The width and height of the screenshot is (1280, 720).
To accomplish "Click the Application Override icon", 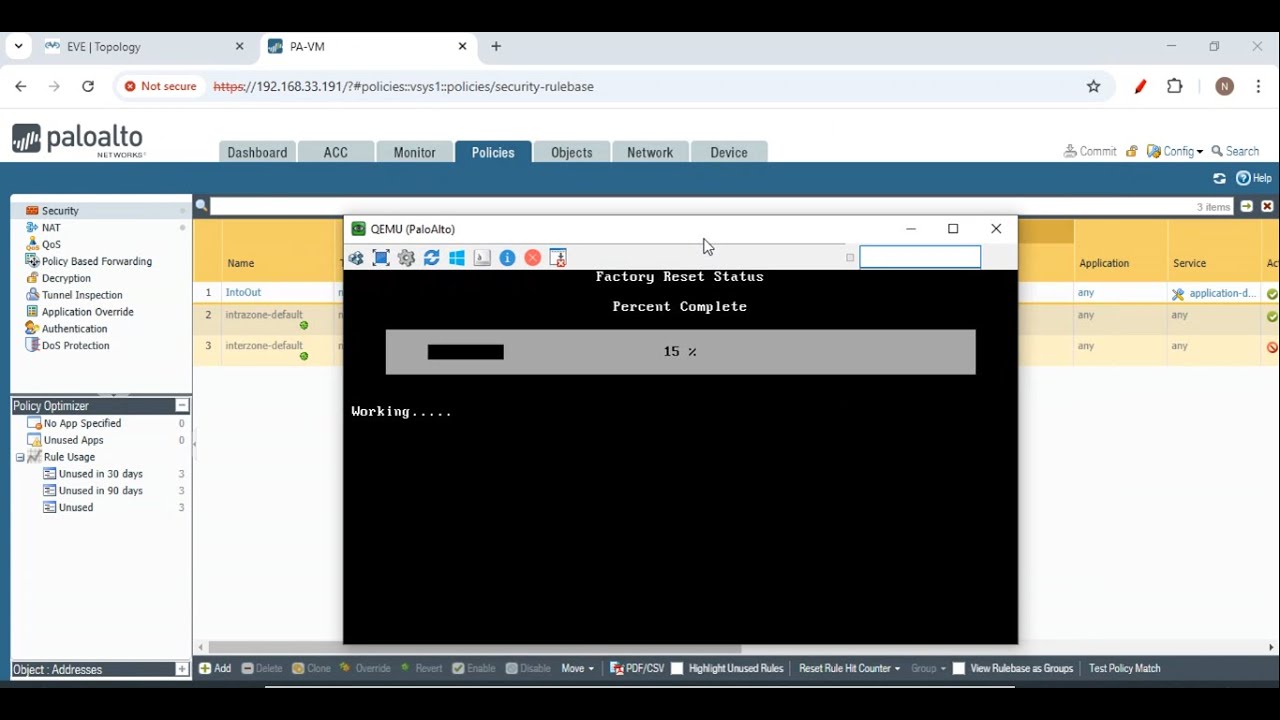I will click(x=33, y=312).
